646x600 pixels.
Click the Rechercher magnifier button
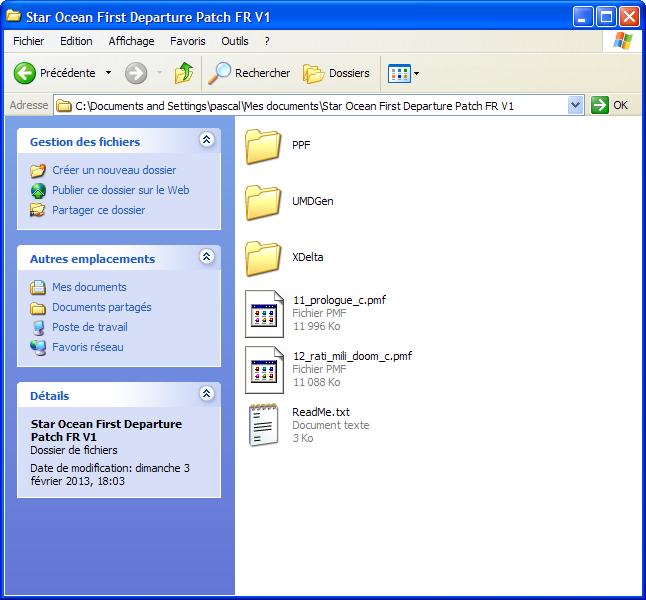[x=249, y=73]
